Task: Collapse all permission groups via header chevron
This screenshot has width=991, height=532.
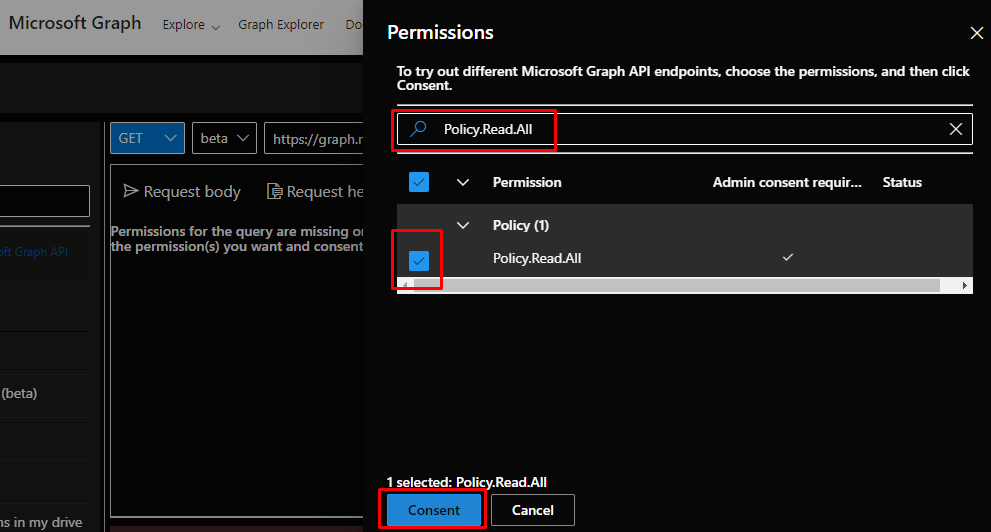Action: 463,182
